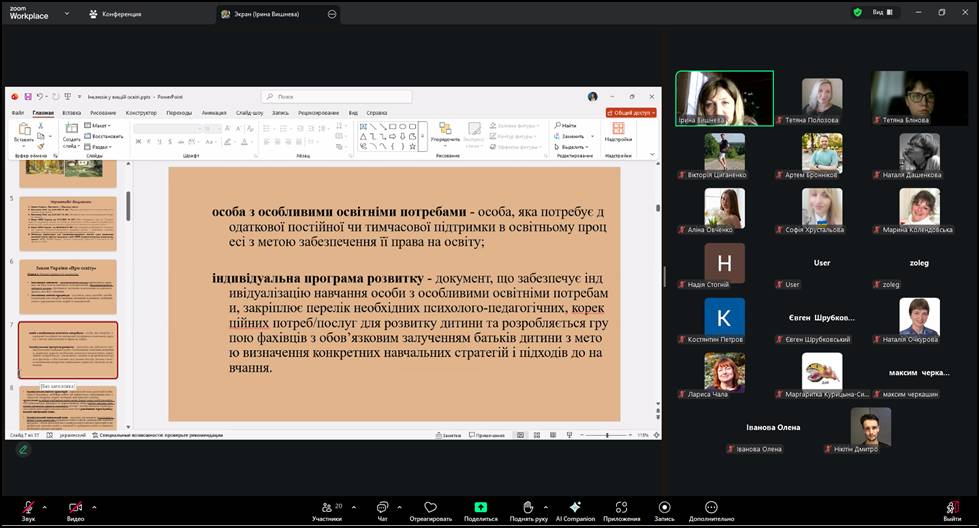Leave the meeting with Выйти
The image size is (979, 528).
tap(952, 508)
